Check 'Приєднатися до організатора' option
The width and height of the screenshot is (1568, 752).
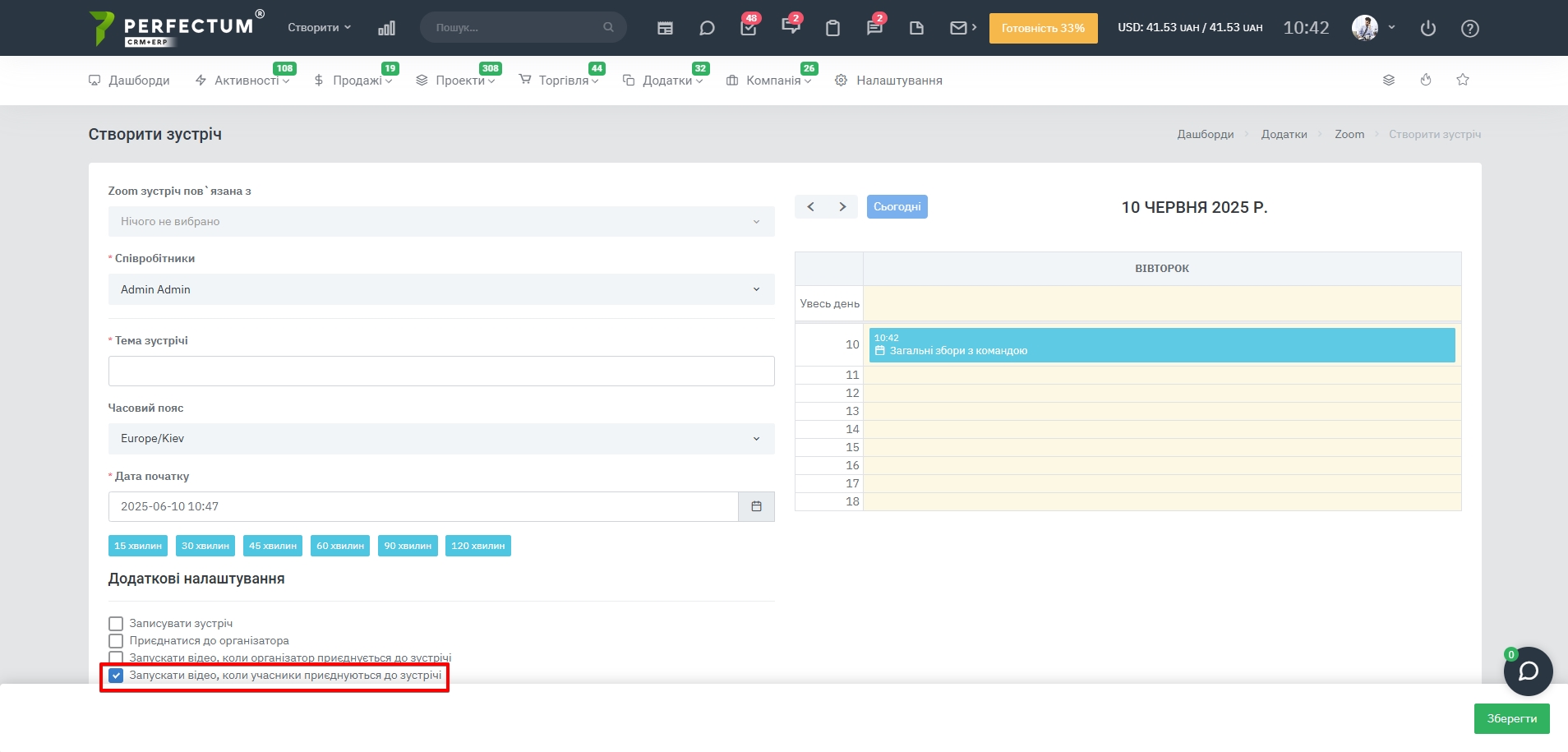pos(116,641)
